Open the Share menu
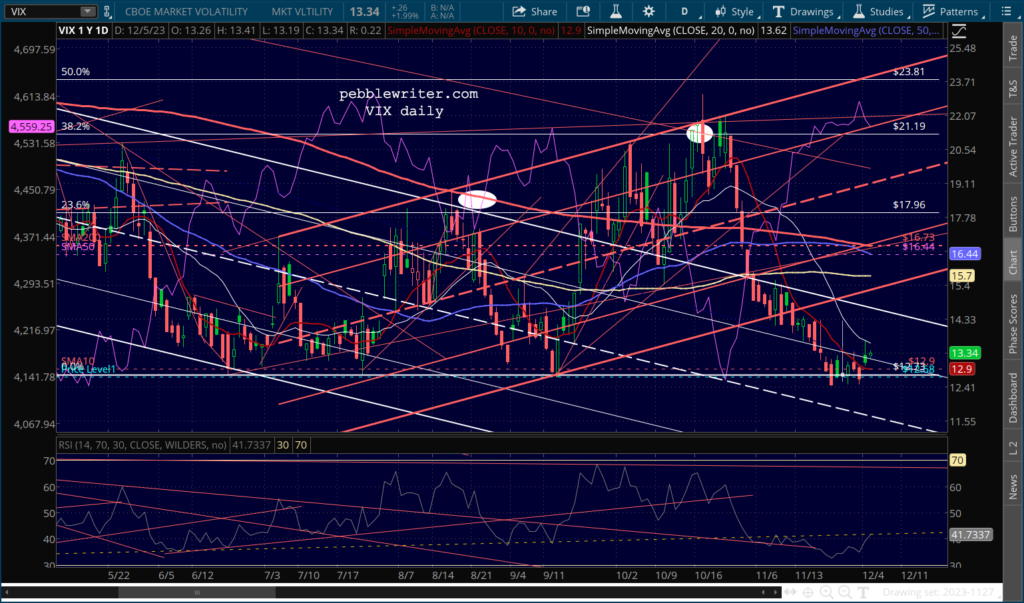Viewport: 1024px width, 603px height. click(x=535, y=12)
